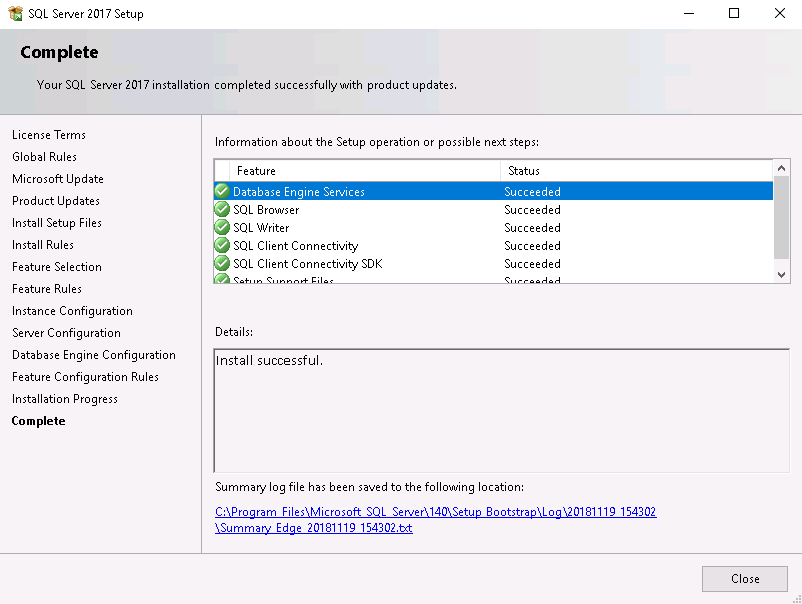The width and height of the screenshot is (802, 604).
Task: Click check icon of SQL Client Connectivity SDK
Action: click(x=222, y=263)
